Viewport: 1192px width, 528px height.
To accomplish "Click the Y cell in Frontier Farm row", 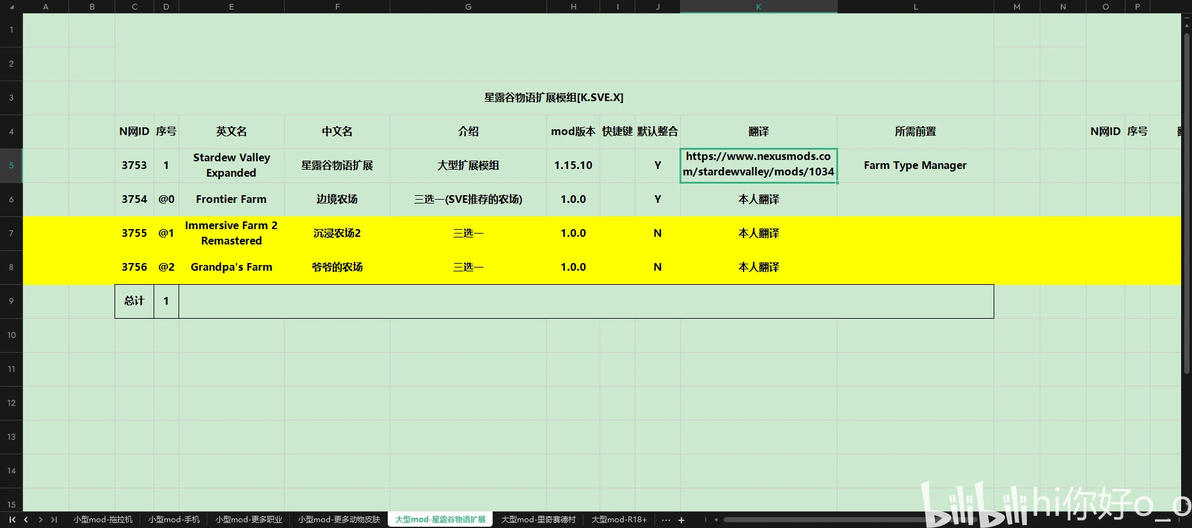I will [658, 199].
